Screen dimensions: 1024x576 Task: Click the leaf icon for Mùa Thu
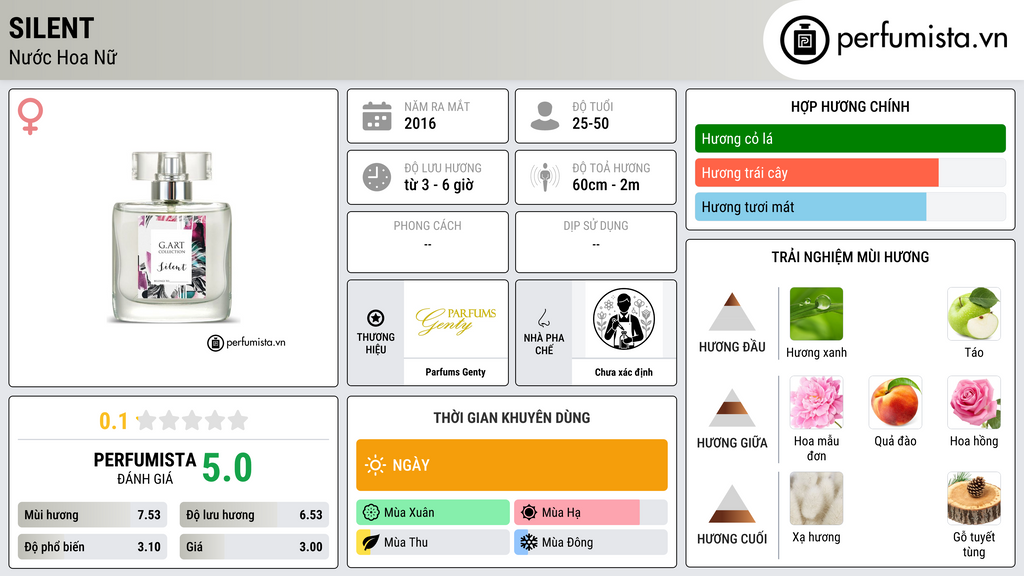[x=371, y=542]
